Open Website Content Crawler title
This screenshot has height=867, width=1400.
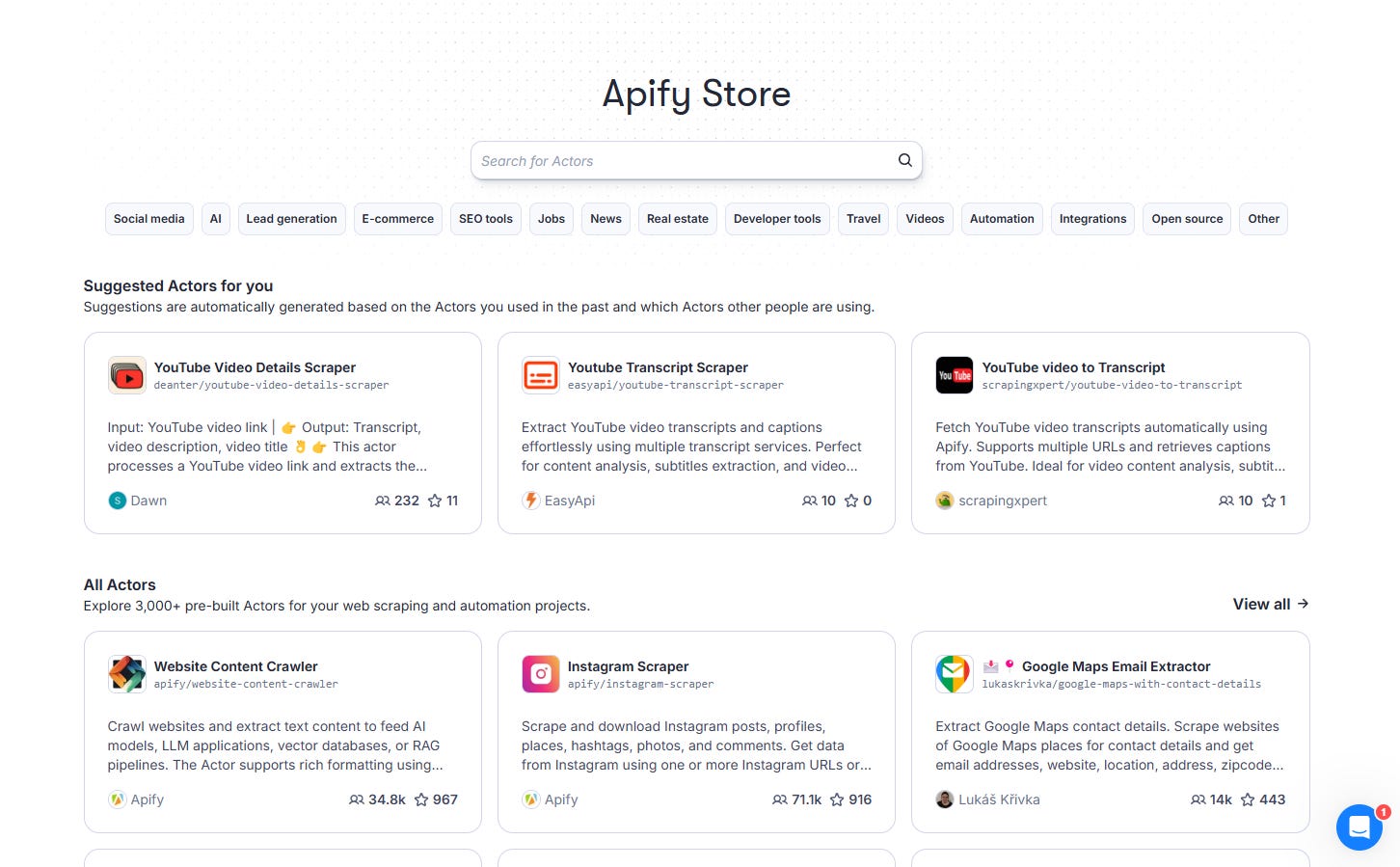[x=236, y=666]
